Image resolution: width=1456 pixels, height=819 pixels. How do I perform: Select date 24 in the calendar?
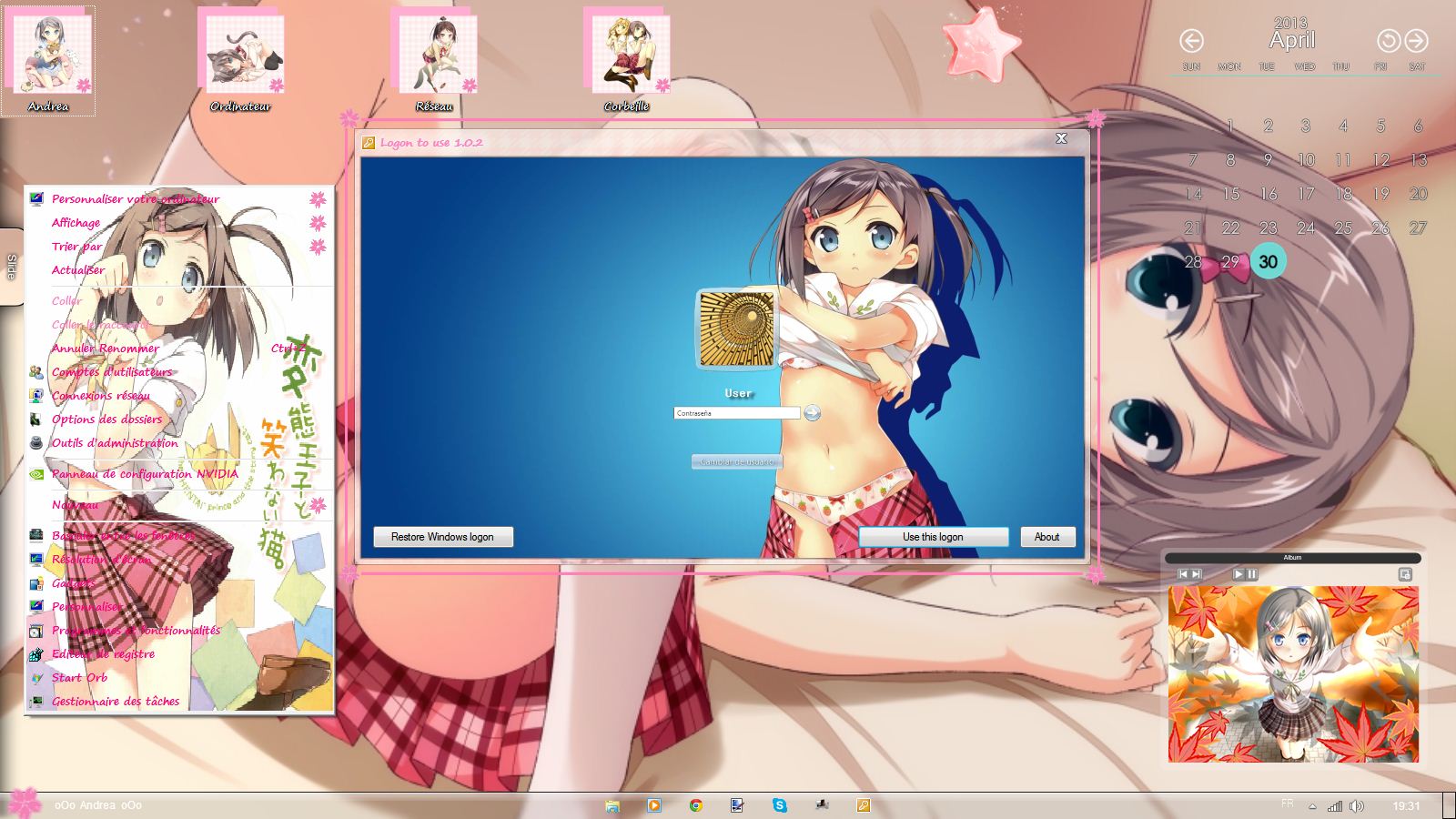click(1306, 227)
